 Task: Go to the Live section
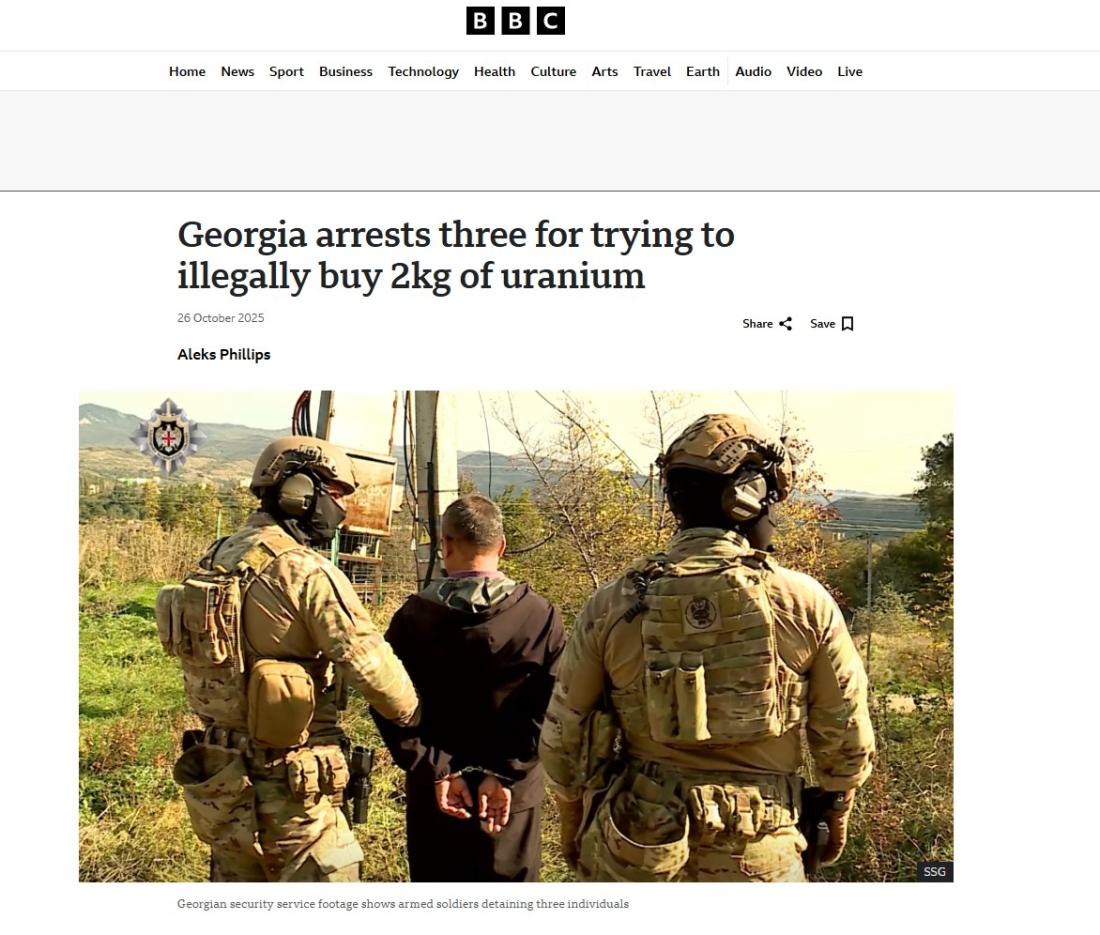[850, 72]
